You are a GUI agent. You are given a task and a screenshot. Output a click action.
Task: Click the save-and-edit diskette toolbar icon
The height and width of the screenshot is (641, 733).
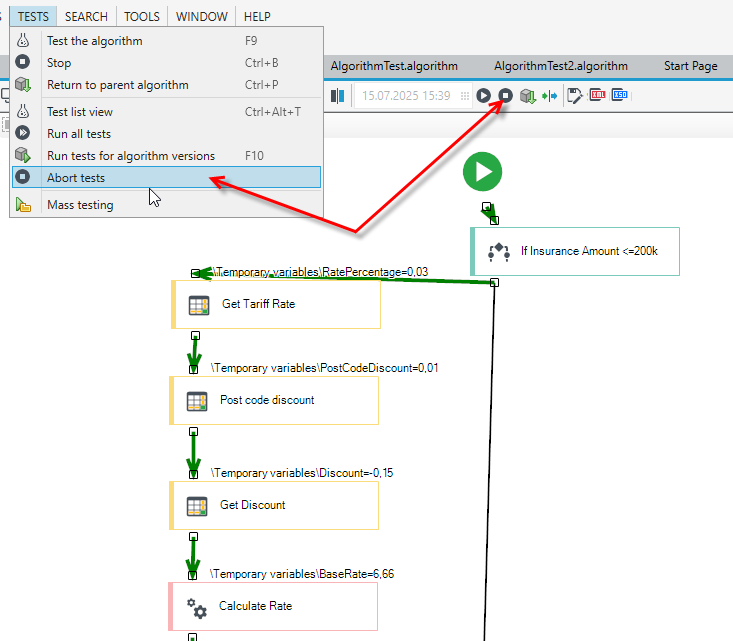pos(575,96)
